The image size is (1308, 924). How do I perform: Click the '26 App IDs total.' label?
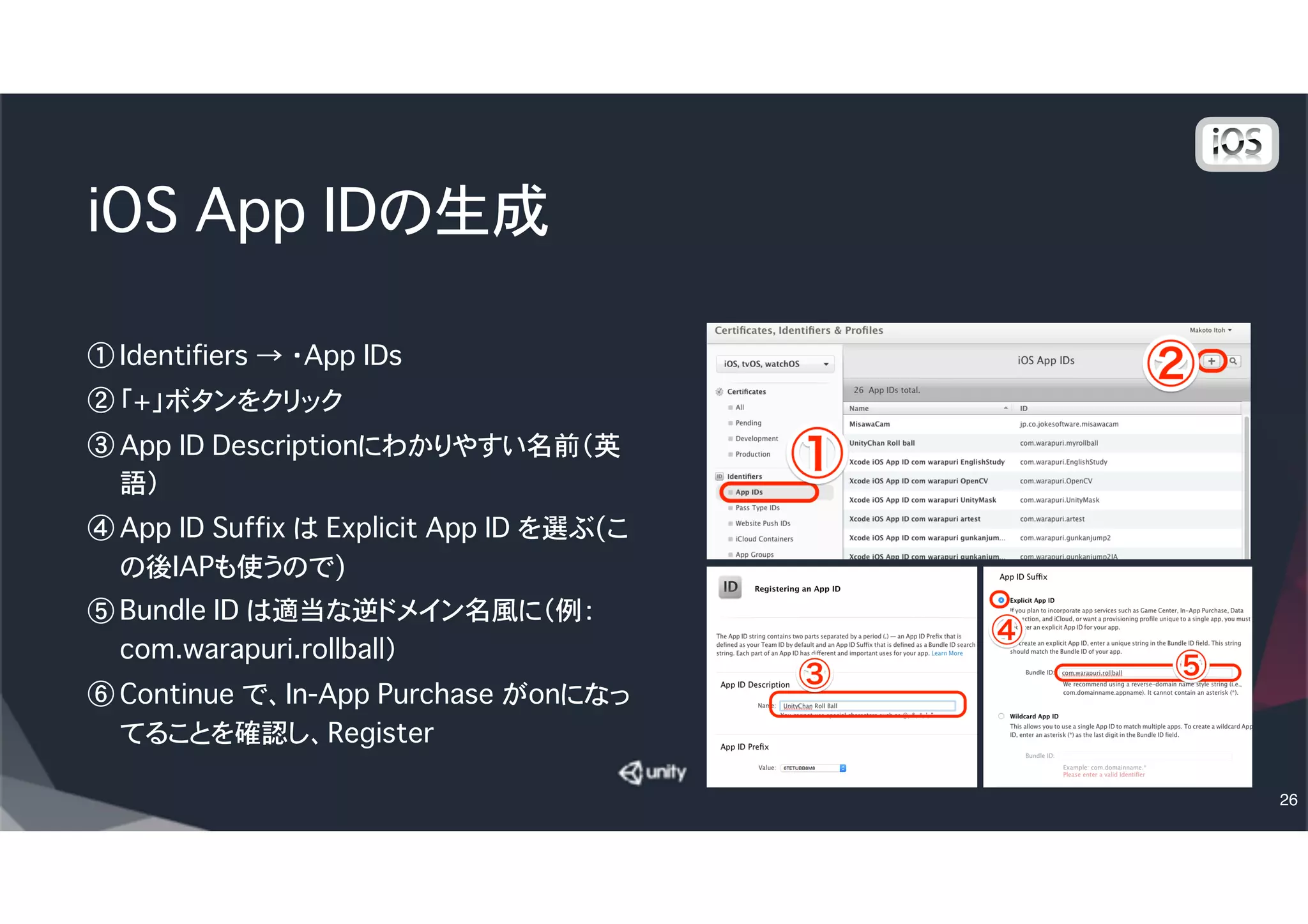886,390
